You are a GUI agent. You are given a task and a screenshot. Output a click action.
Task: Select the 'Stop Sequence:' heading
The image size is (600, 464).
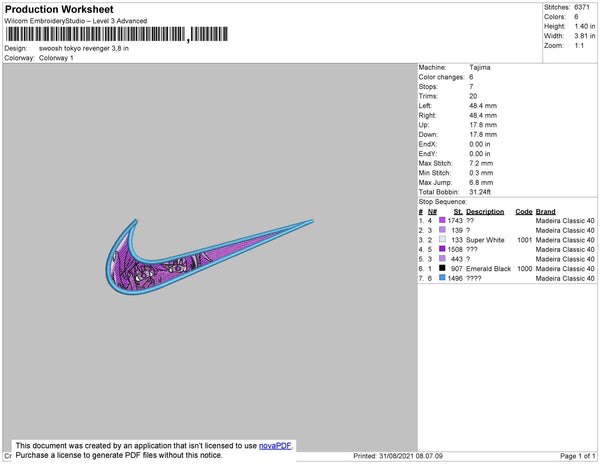point(443,202)
